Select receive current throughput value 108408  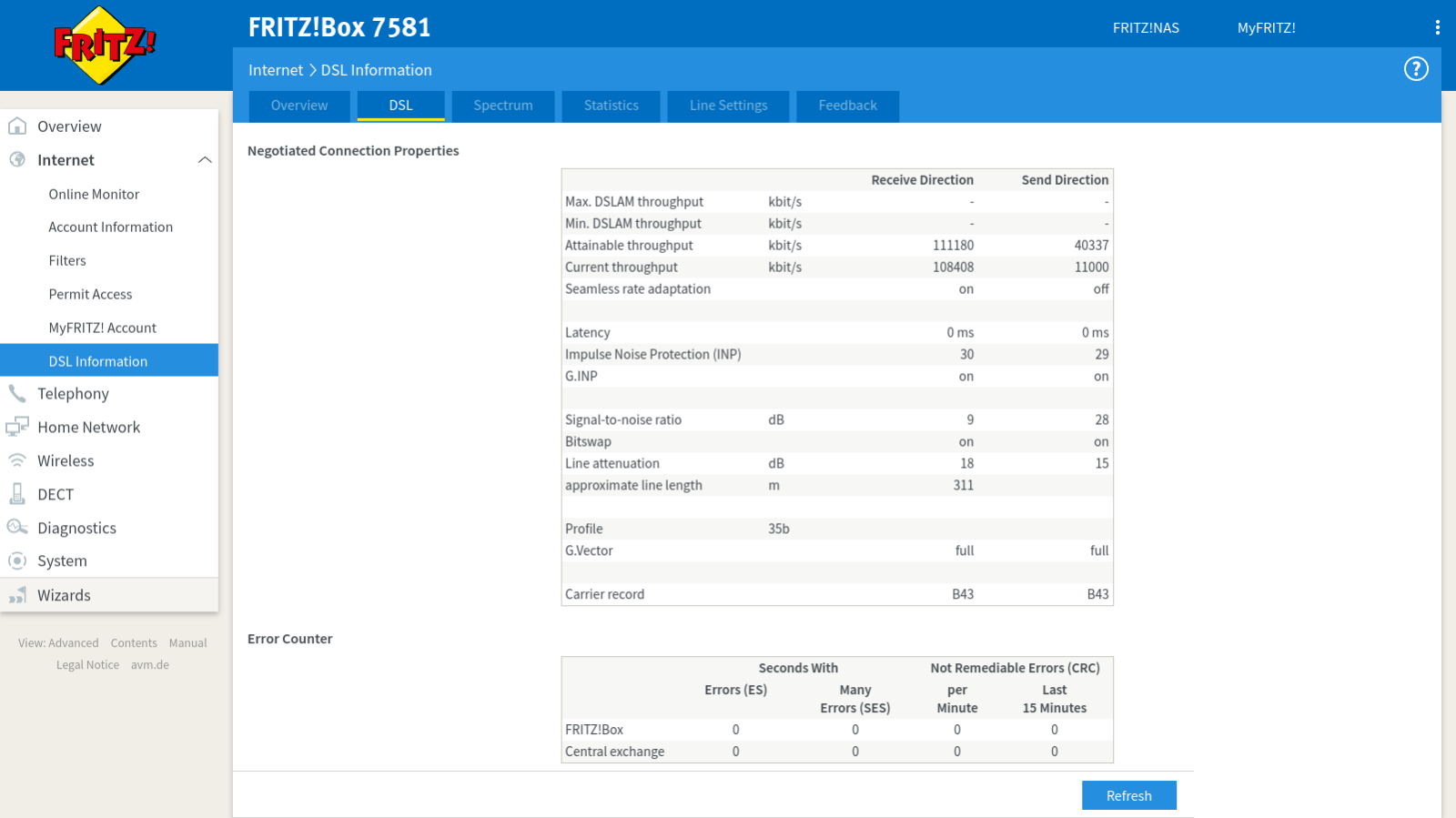953,268
